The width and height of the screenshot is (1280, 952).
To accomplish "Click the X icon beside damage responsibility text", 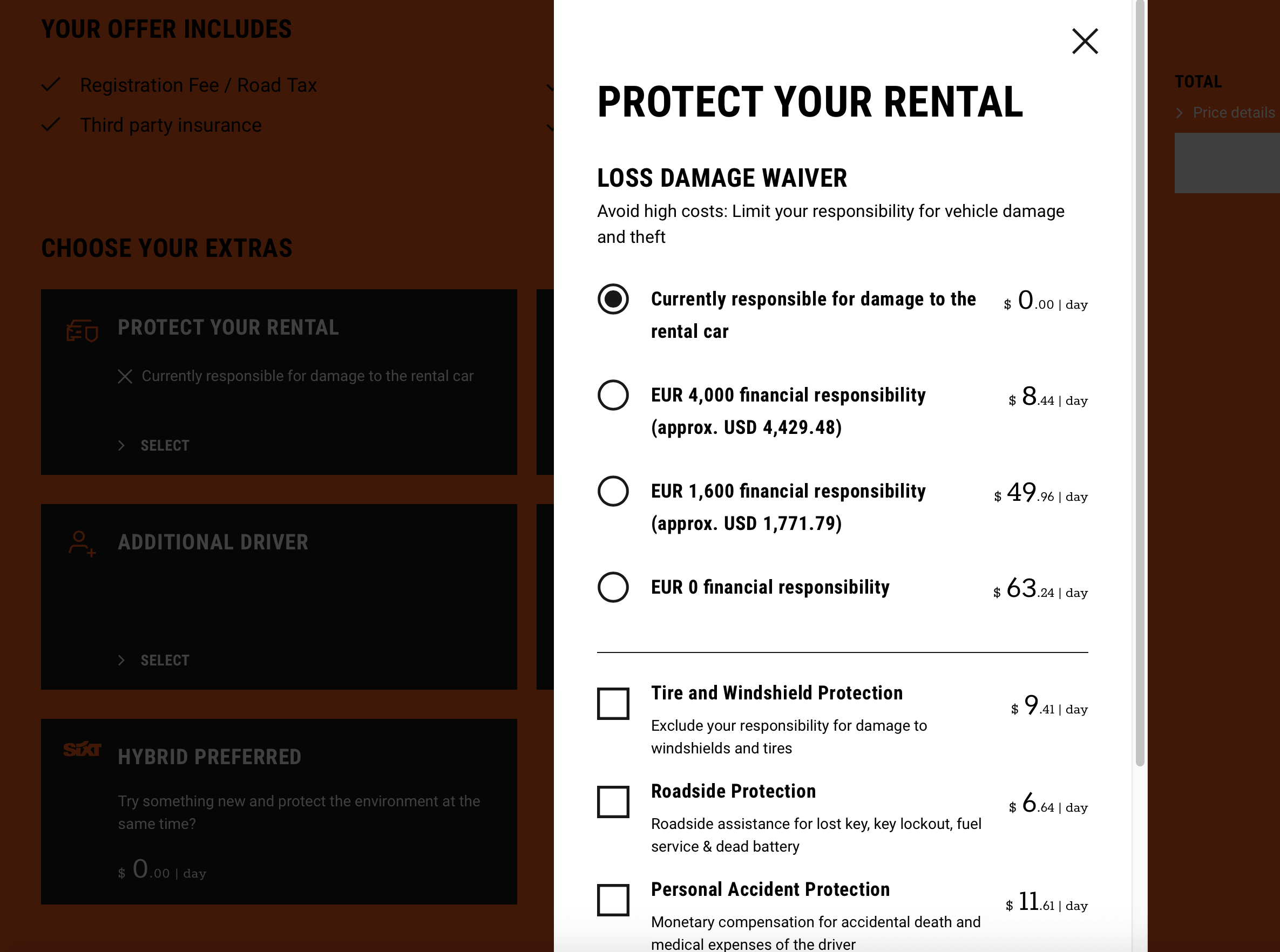I will pos(125,376).
